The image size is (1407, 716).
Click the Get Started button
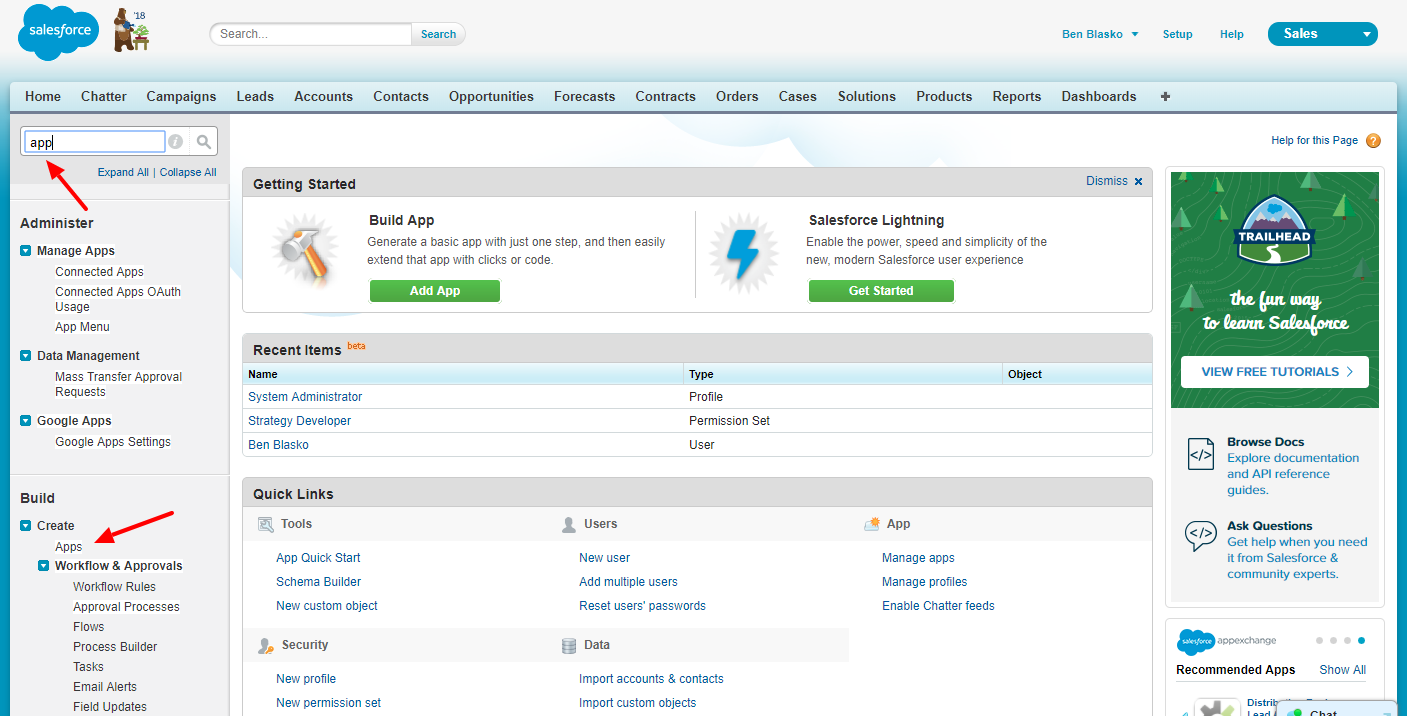coord(881,291)
